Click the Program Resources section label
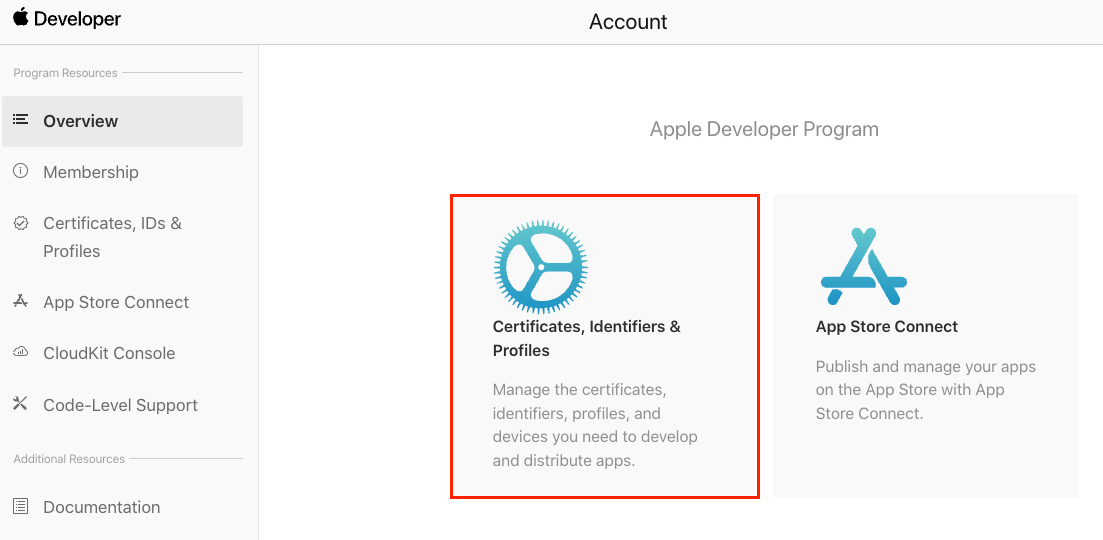Viewport: 1103px width, 540px height. pyautogui.click(x=65, y=73)
